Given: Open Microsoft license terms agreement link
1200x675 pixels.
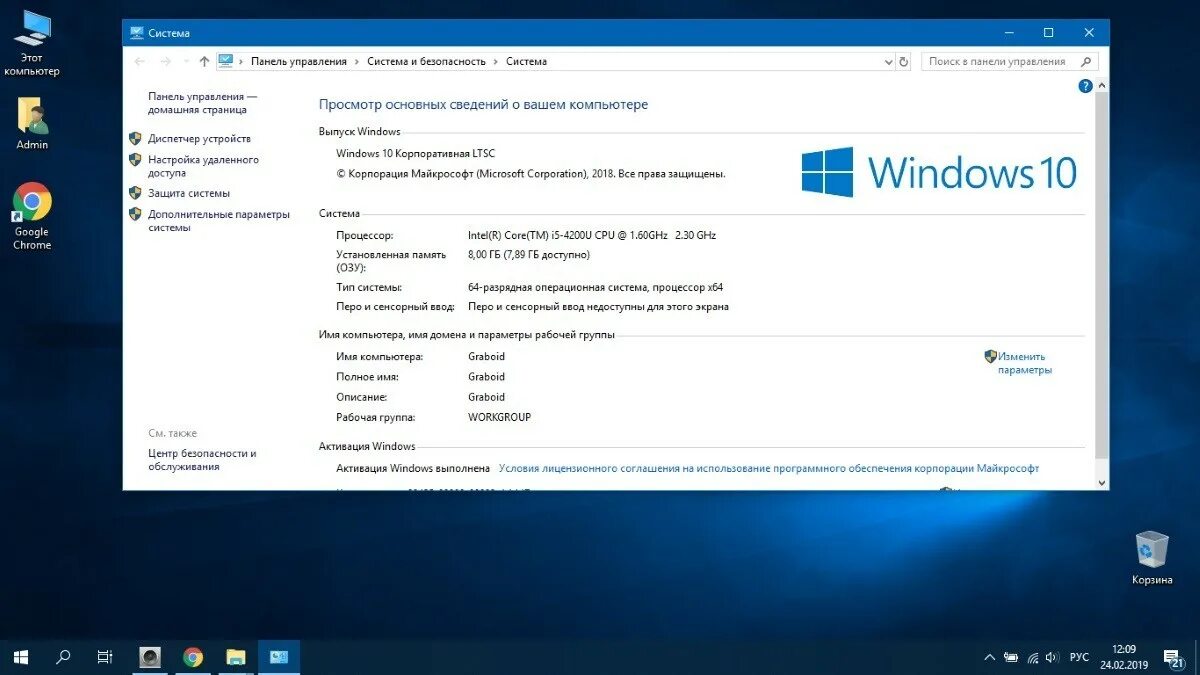Looking at the screenshot, I should 768,468.
